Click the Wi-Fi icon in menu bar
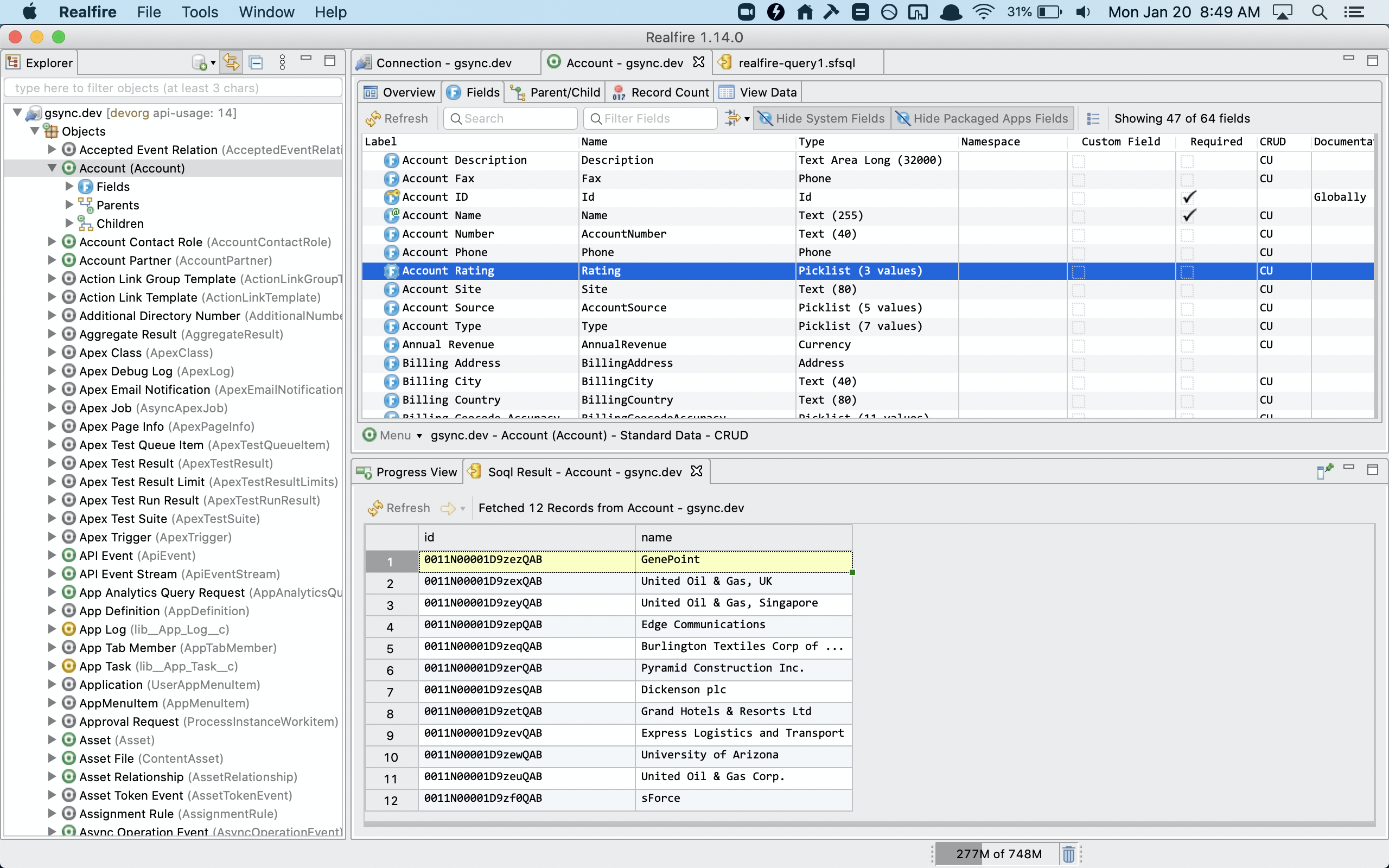Screen dimensions: 1389x868 (983, 12)
